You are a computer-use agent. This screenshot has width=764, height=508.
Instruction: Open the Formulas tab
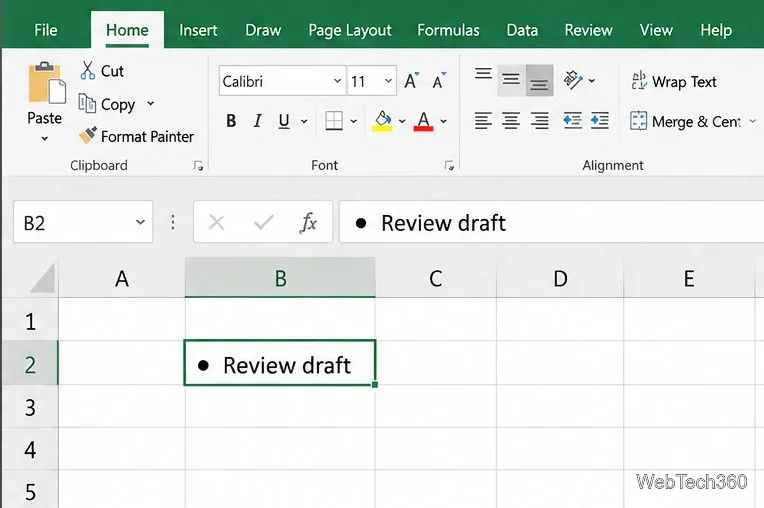(448, 30)
